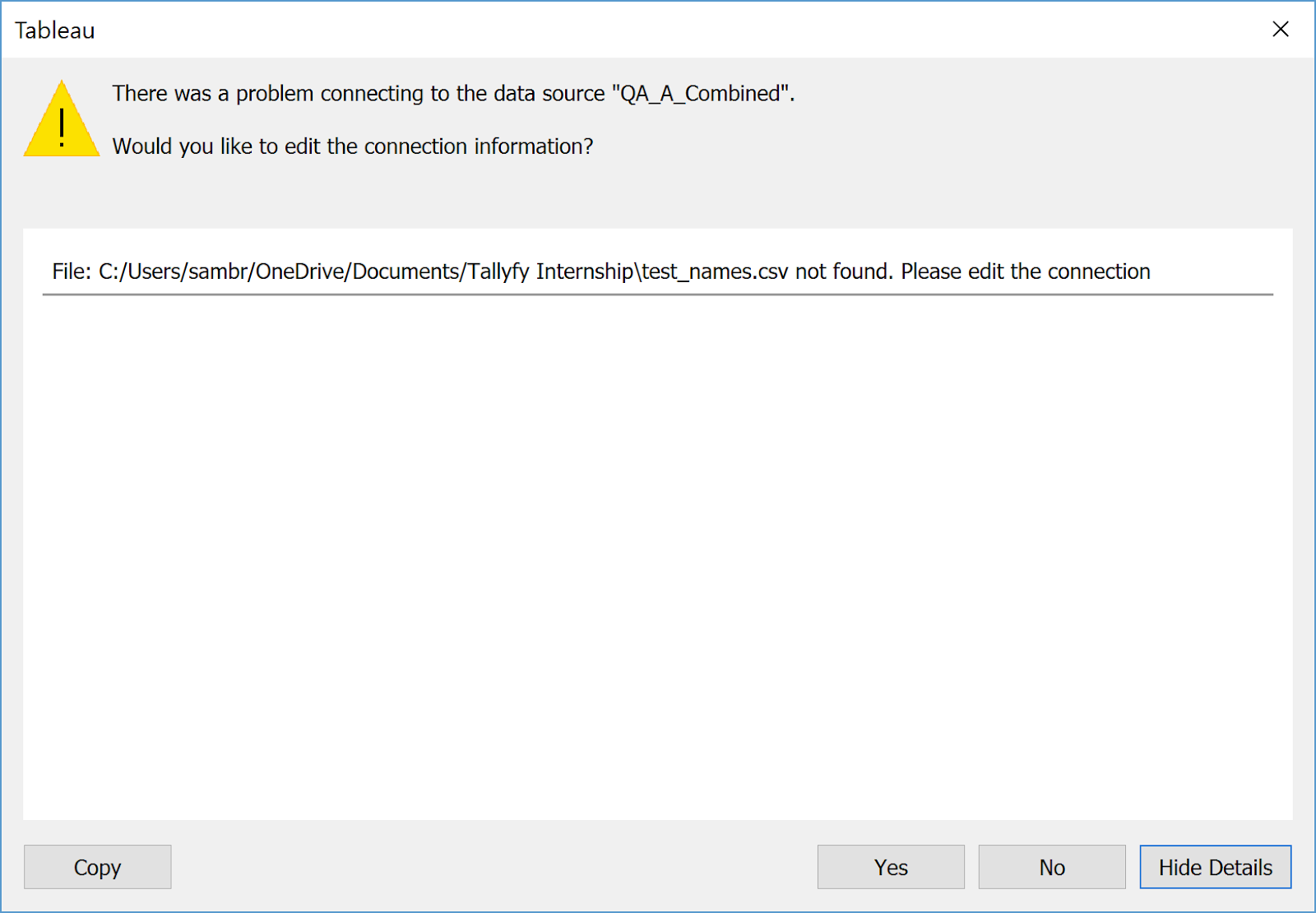Click the separator line under error text
The height and width of the screenshot is (913, 1316).
click(x=658, y=294)
